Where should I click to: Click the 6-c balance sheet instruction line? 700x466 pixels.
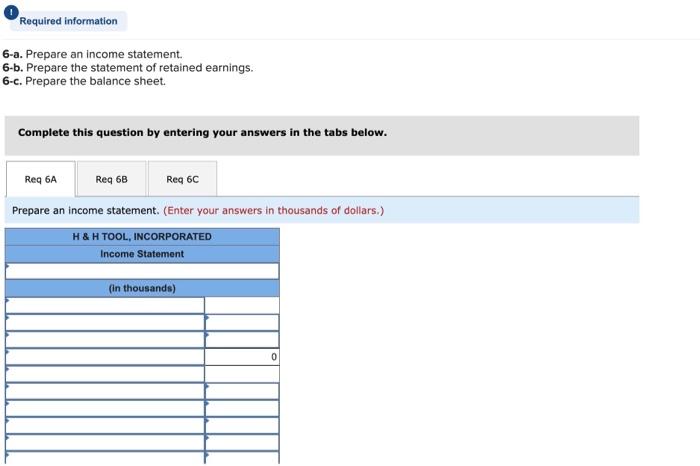tap(84, 81)
